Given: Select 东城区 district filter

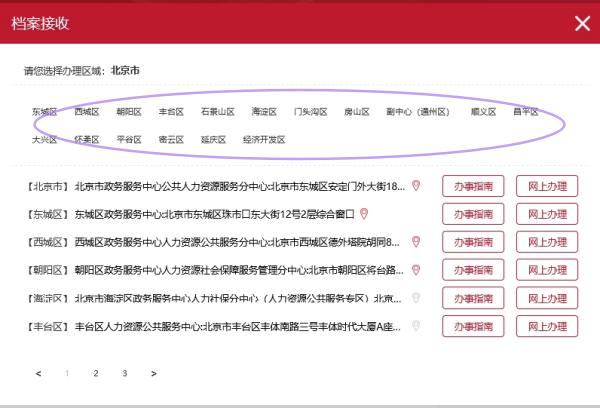Looking at the screenshot, I should click(44, 112).
